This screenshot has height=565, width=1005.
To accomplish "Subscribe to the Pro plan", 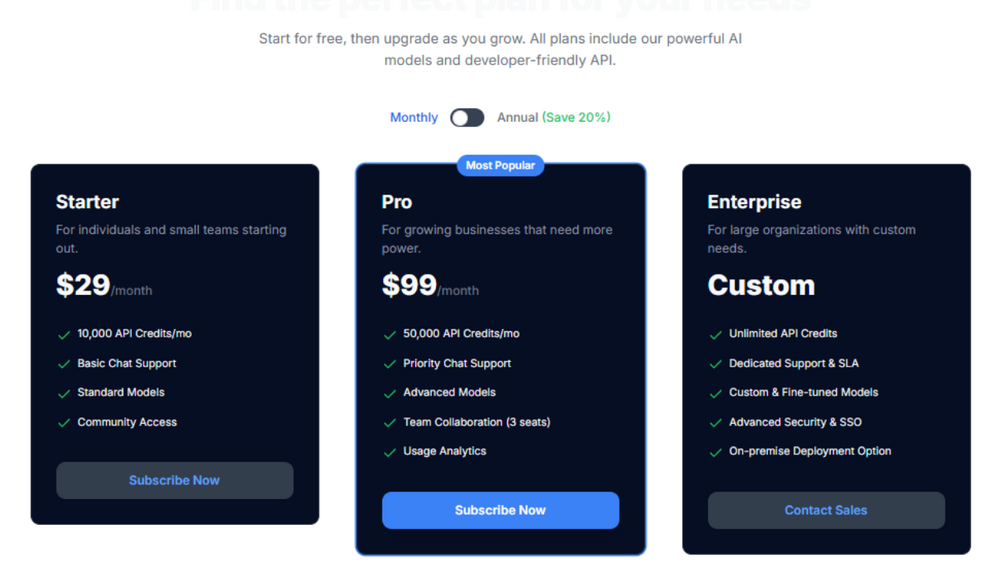I will point(500,511).
